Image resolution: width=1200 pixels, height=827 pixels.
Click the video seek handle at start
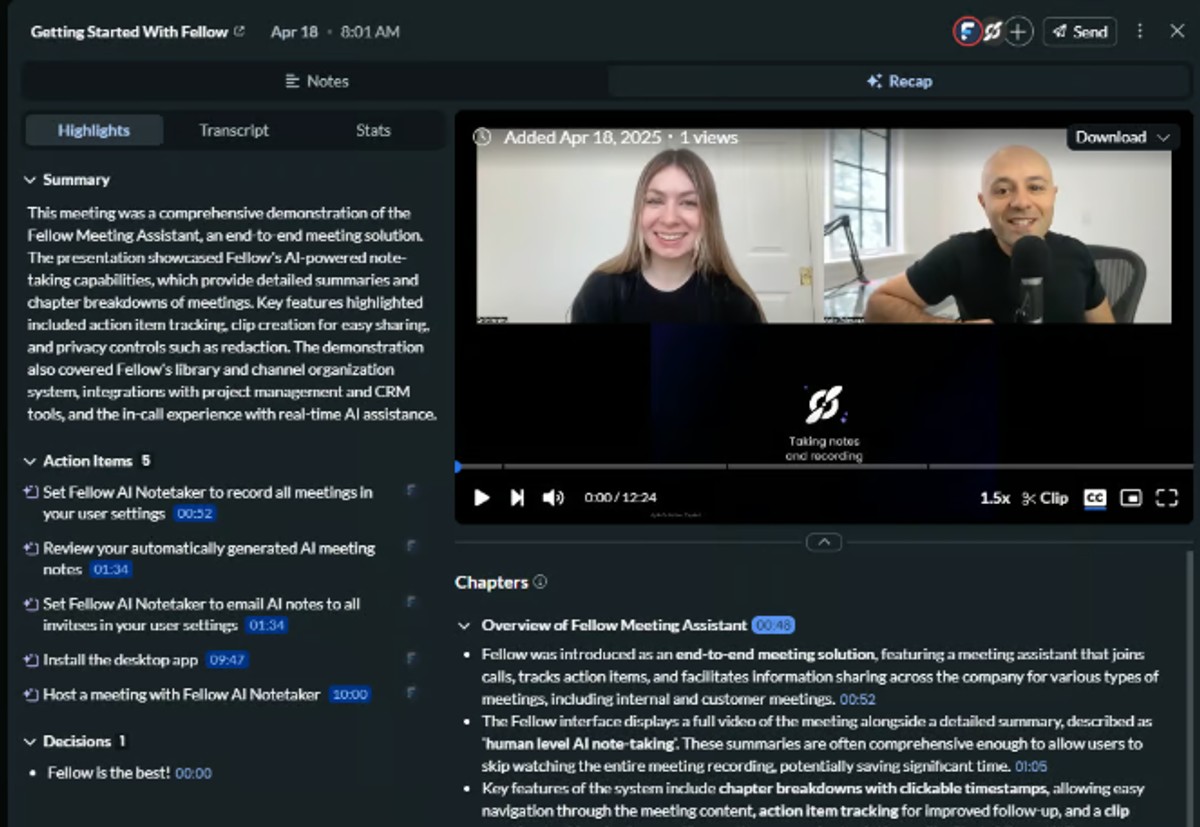pyautogui.click(x=458, y=466)
